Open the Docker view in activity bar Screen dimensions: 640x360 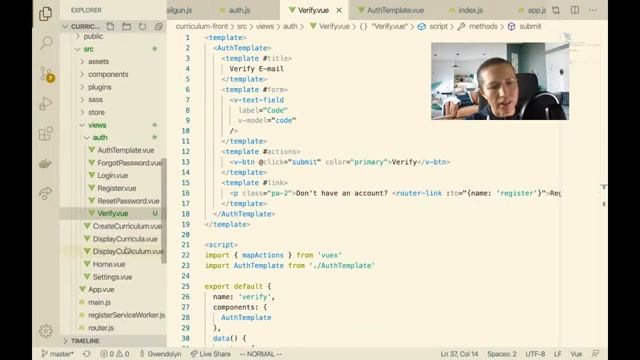(x=45, y=164)
